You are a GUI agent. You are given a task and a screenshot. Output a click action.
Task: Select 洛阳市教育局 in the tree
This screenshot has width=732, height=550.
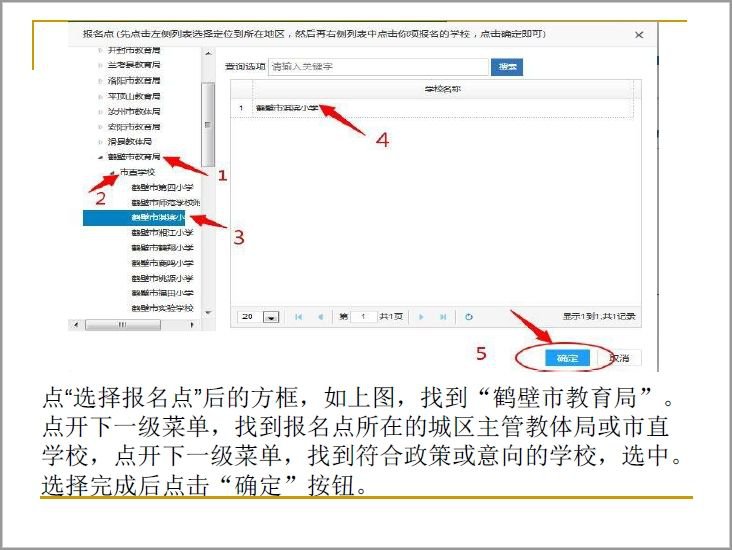tap(134, 81)
